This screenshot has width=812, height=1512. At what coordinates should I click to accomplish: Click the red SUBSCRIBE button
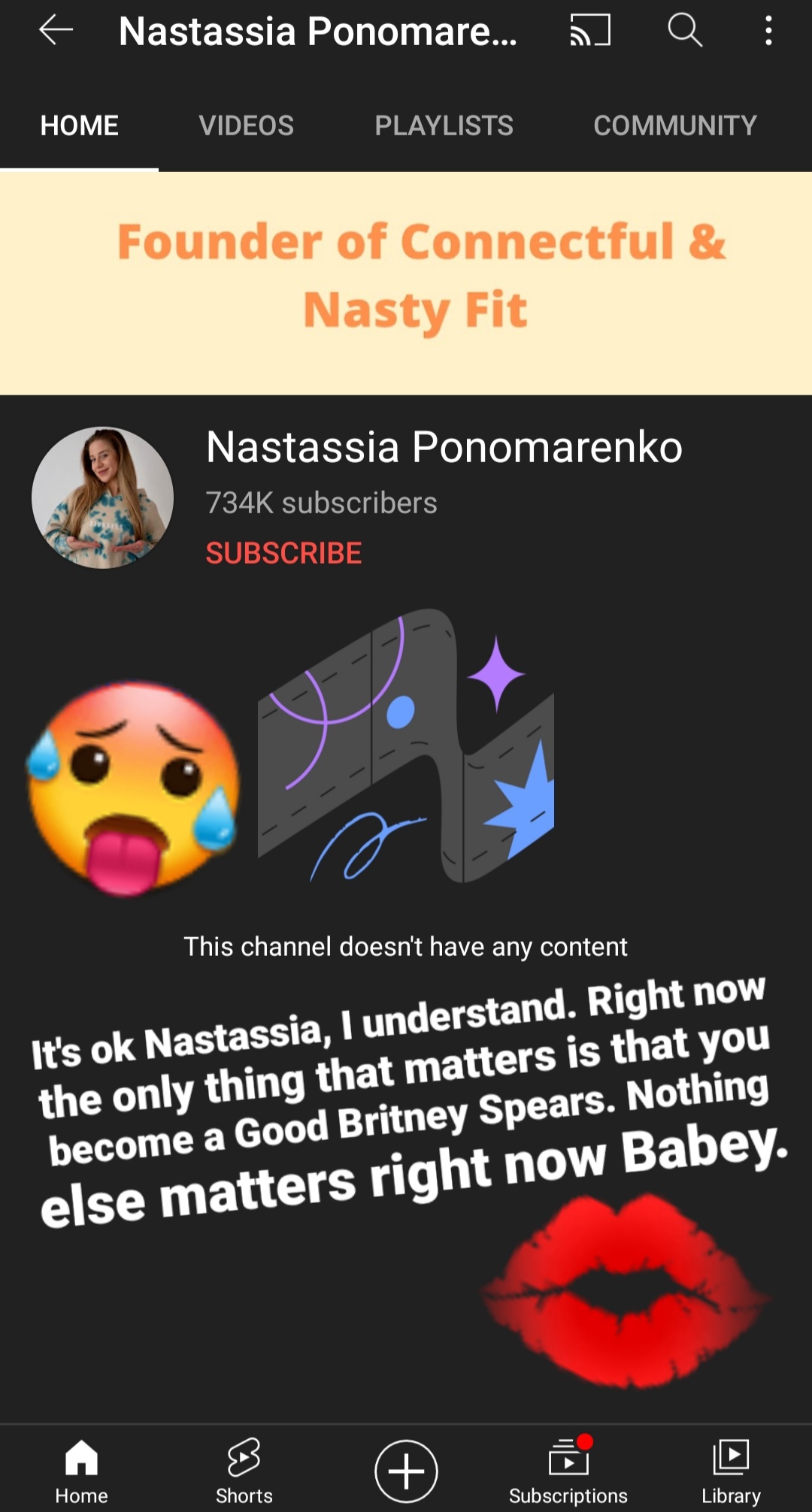(x=283, y=553)
